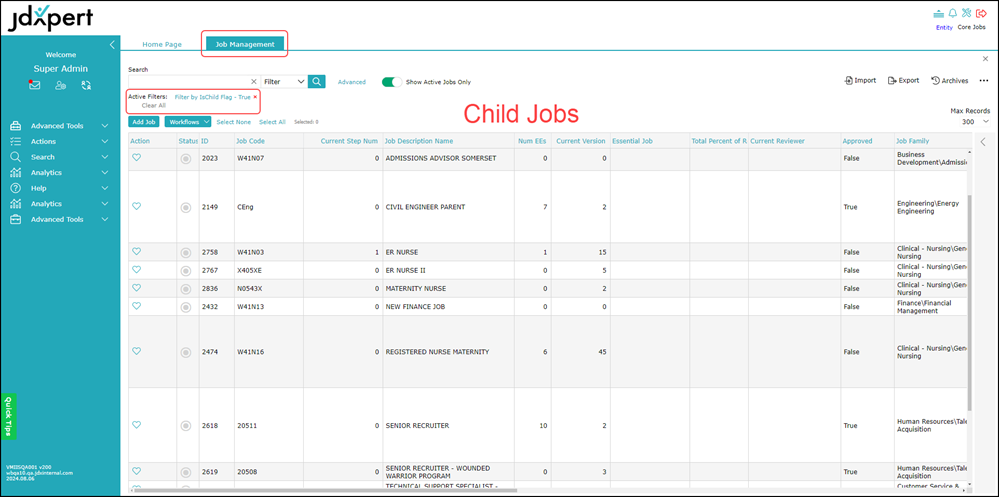Favorite the CIVIL ENGINEER PARENT job heart
This screenshot has height=497, width=999.
coord(136,206)
